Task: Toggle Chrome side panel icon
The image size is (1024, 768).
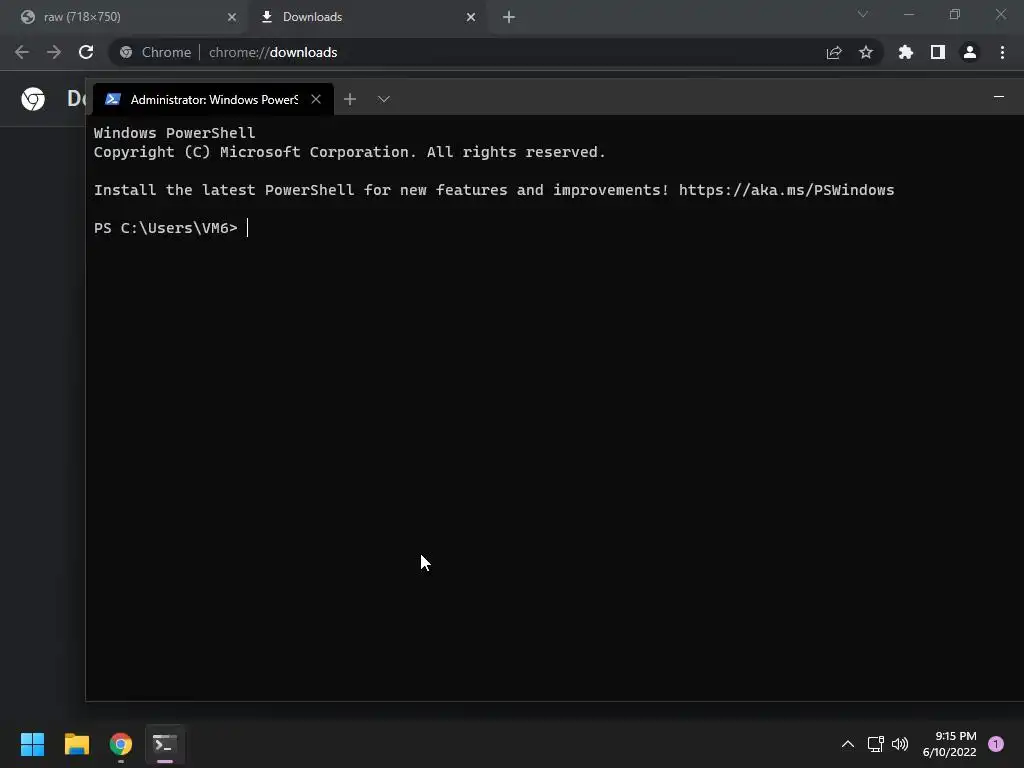Action: pyautogui.click(x=938, y=52)
